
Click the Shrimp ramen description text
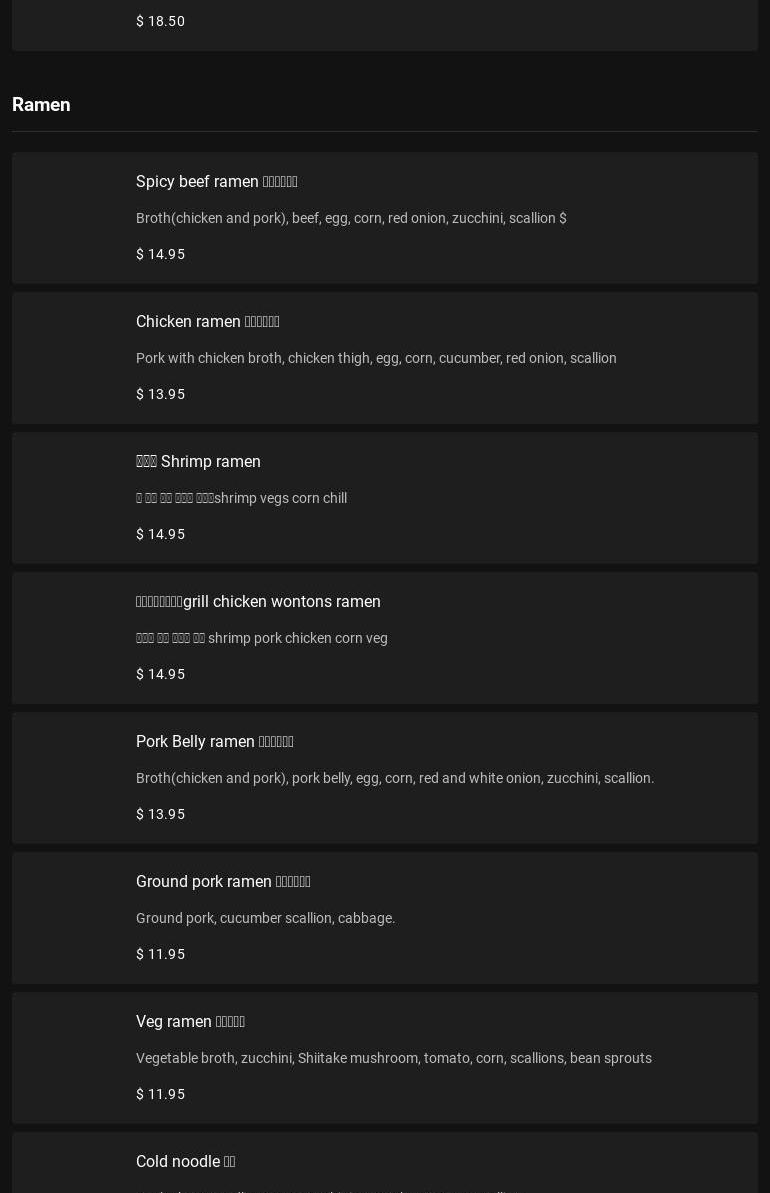pos(241,498)
